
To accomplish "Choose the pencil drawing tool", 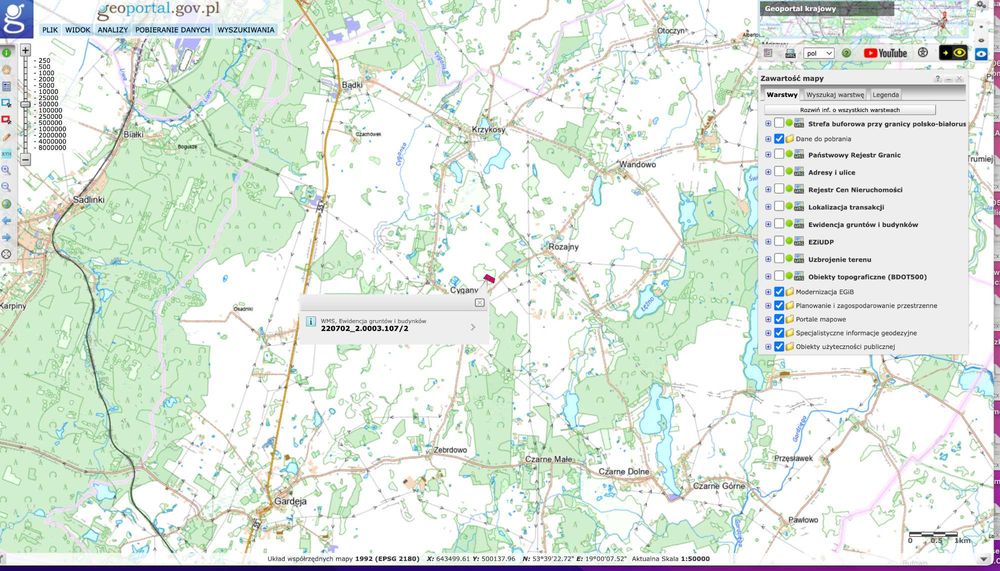I will 6,137.
